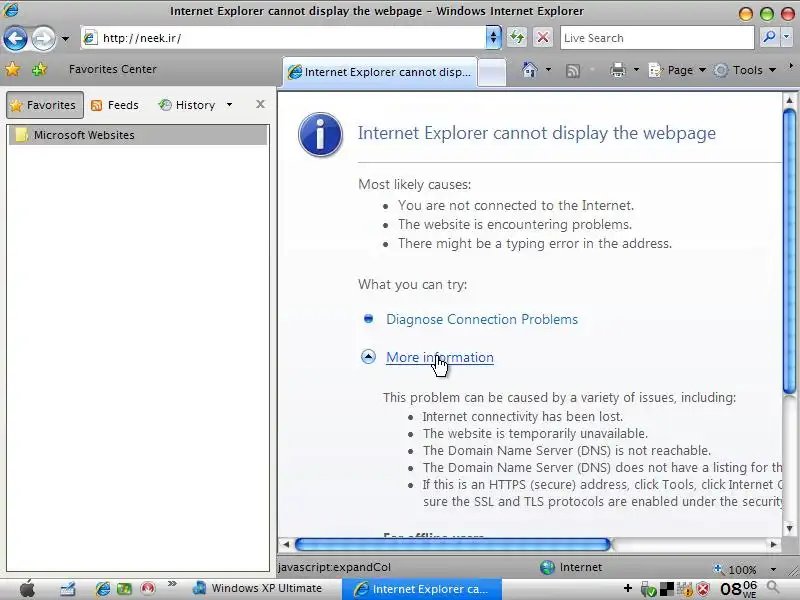The image size is (800, 600).
Task: Click the red round quick launch icon
Action: [x=147, y=589]
